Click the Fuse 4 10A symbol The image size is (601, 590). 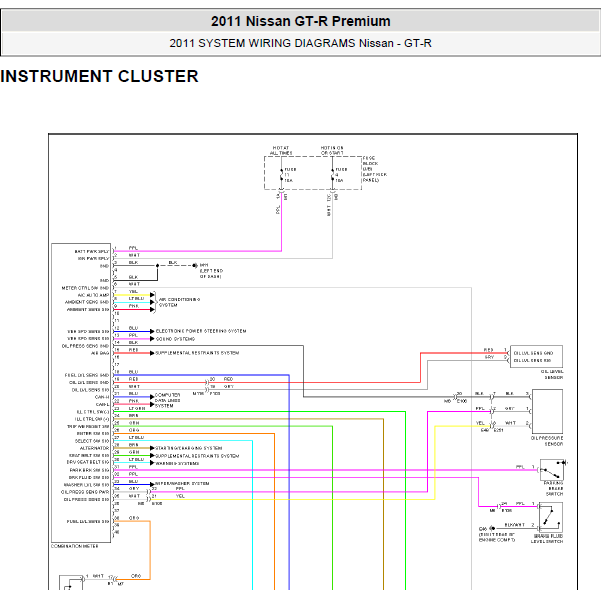coord(333,174)
